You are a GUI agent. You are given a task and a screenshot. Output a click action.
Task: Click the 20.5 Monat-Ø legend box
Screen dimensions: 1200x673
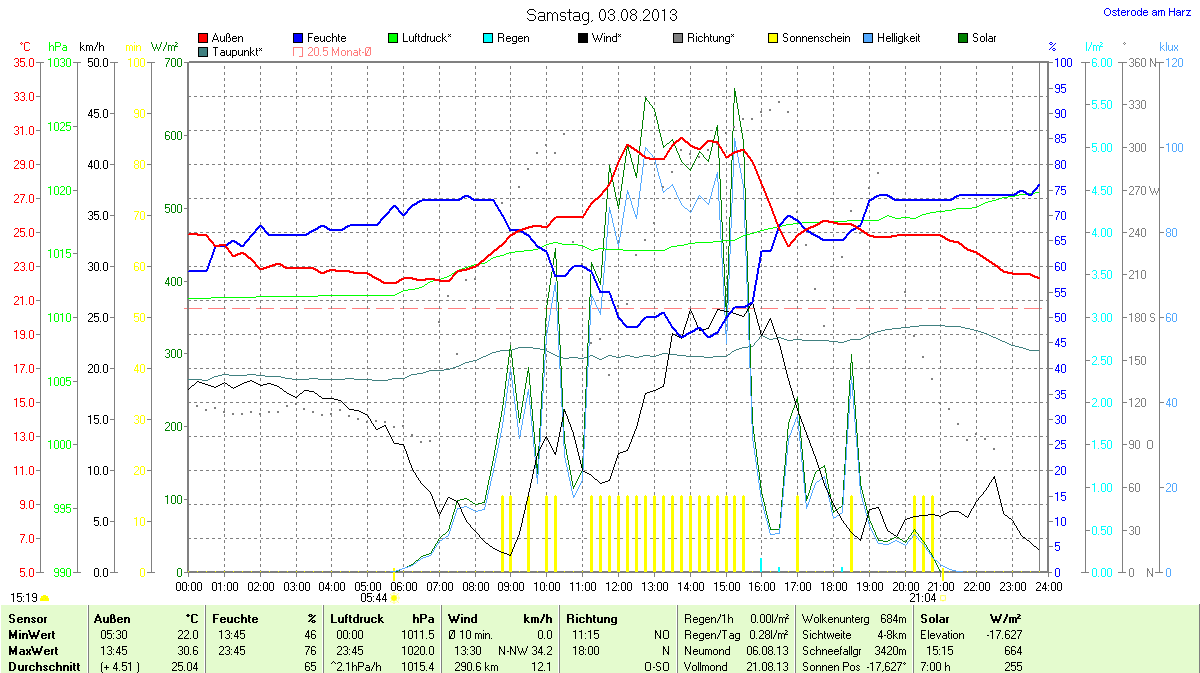click(299, 51)
